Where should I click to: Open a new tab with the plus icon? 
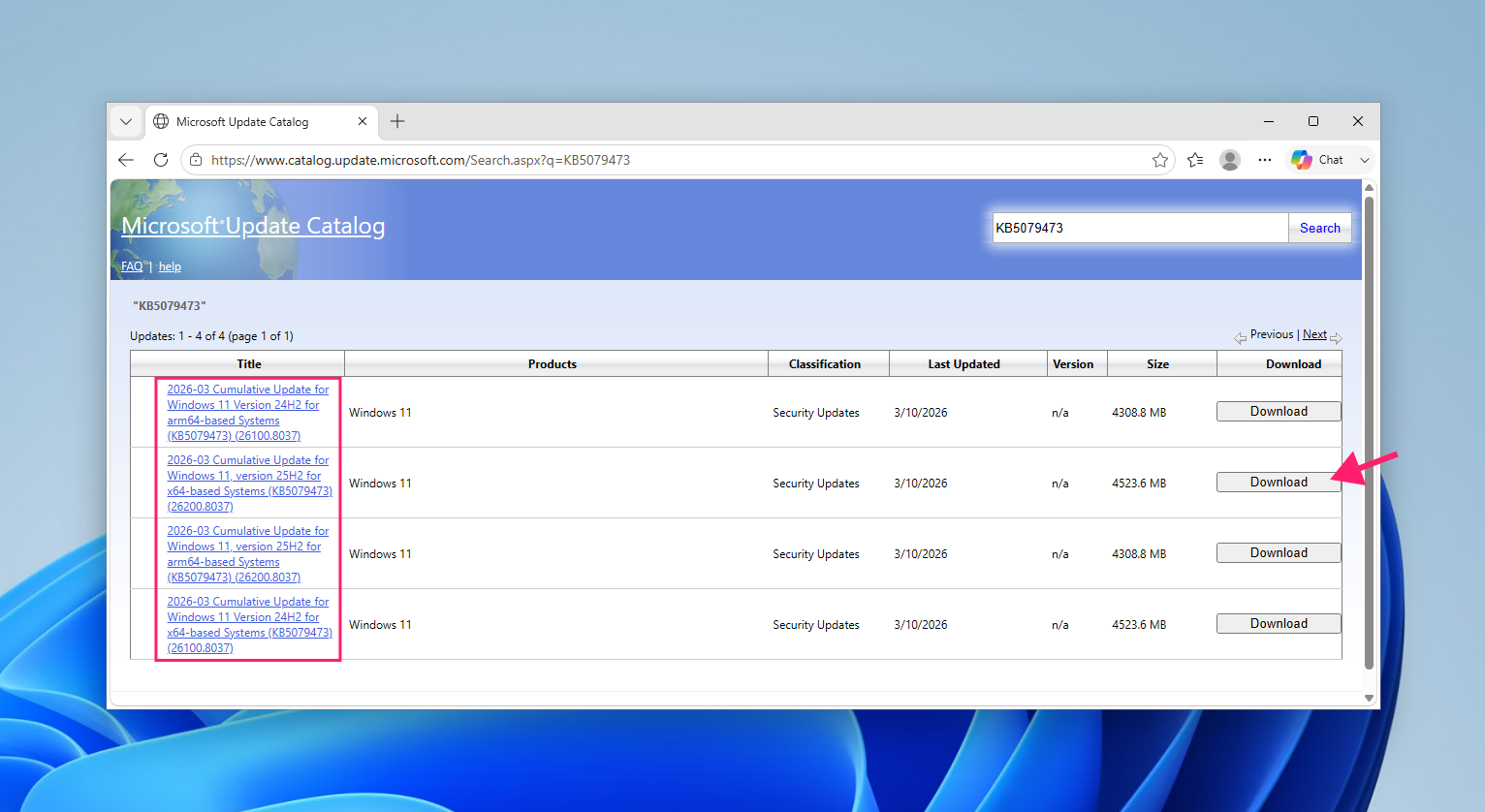click(x=397, y=121)
